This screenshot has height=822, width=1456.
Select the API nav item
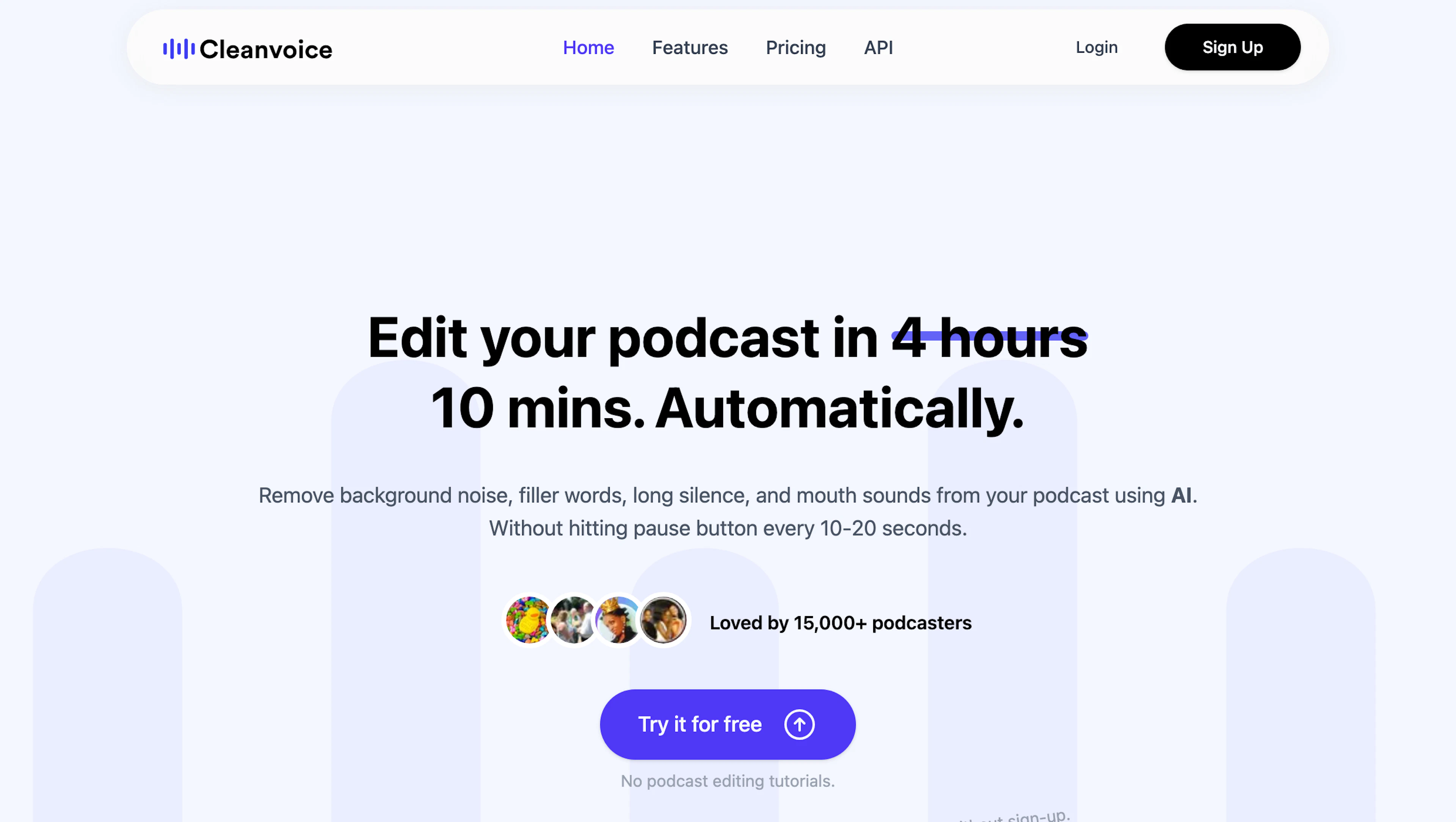tap(878, 47)
